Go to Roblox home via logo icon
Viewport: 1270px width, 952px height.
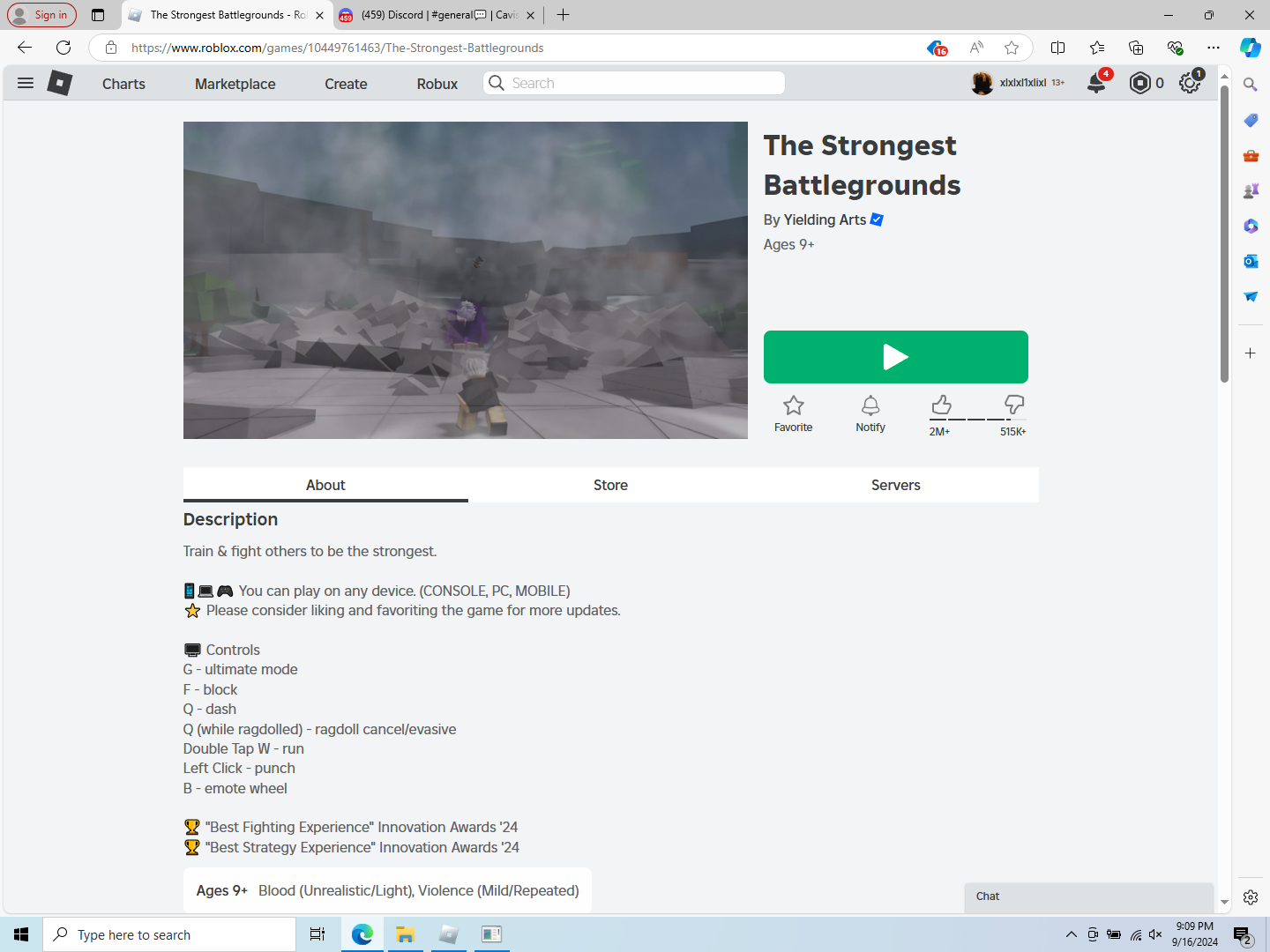coord(59,83)
